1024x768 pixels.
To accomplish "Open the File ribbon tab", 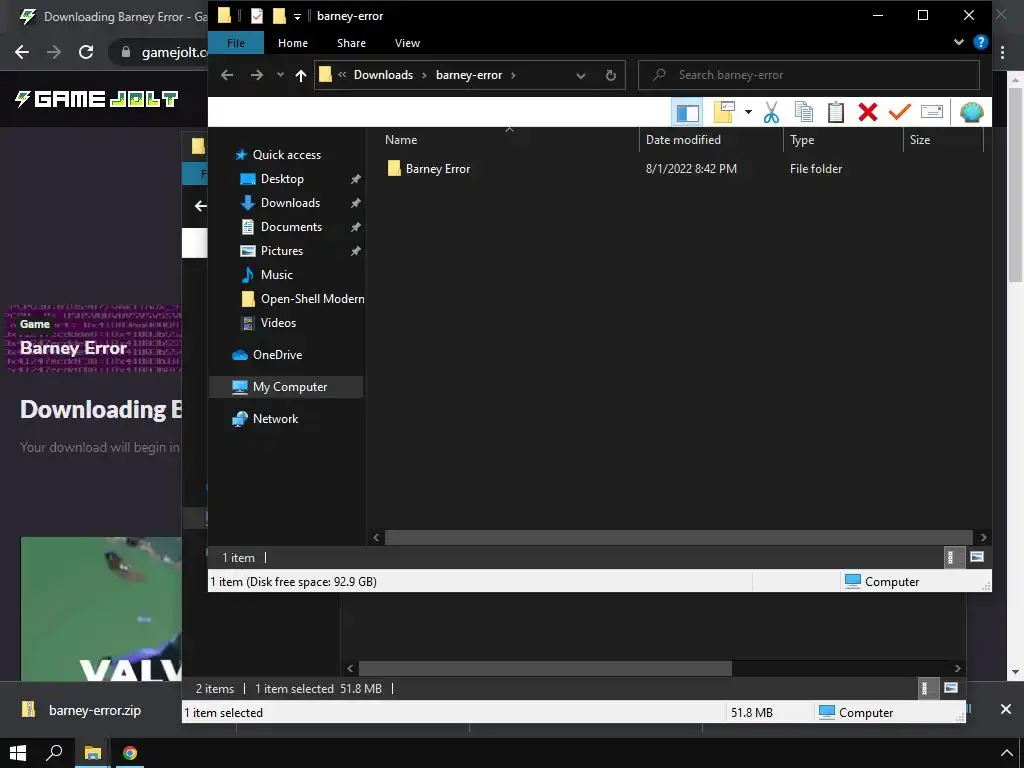I will click(x=236, y=43).
